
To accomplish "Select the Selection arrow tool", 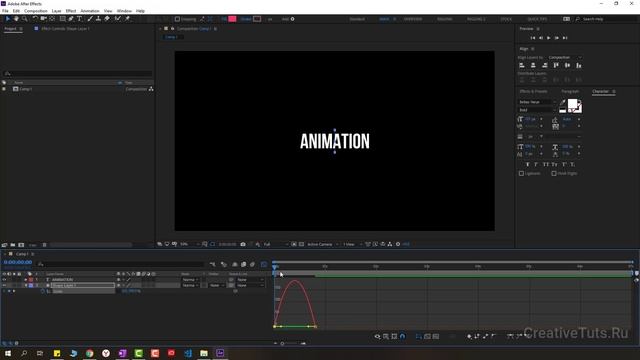I will (x=7, y=19).
